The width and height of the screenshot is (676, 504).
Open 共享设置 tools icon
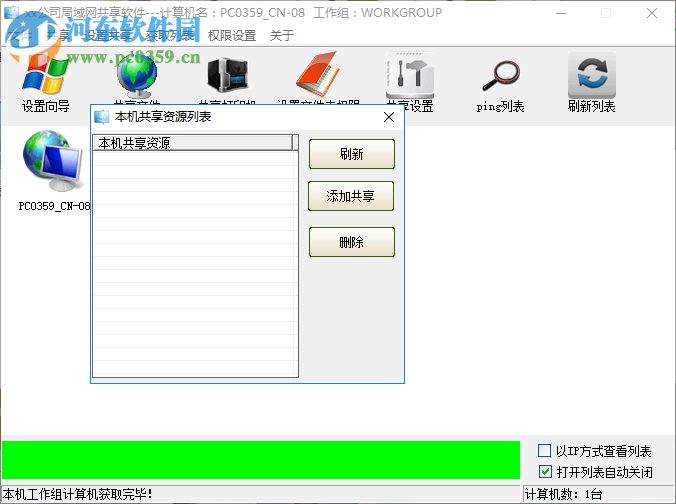pos(410,75)
